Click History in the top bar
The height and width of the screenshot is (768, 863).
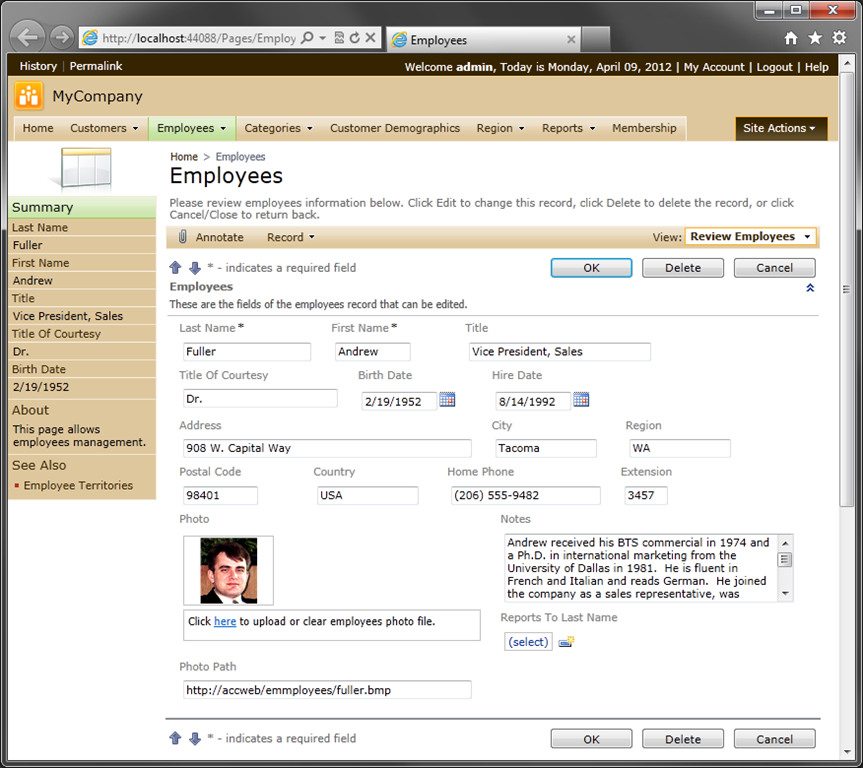[38, 66]
